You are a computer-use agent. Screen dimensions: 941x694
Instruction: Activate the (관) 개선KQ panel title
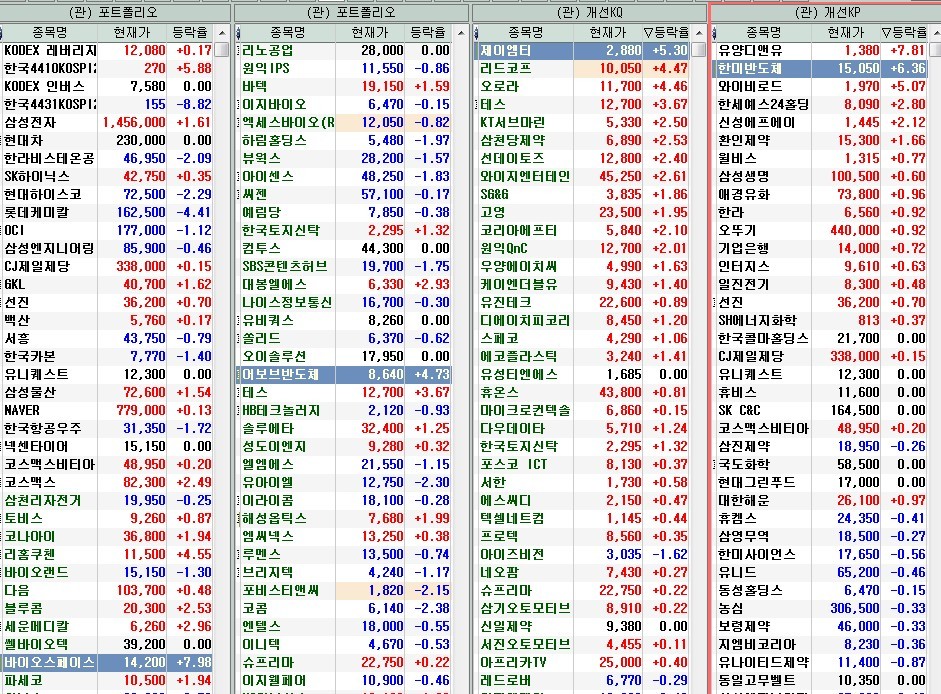(x=589, y=12)
